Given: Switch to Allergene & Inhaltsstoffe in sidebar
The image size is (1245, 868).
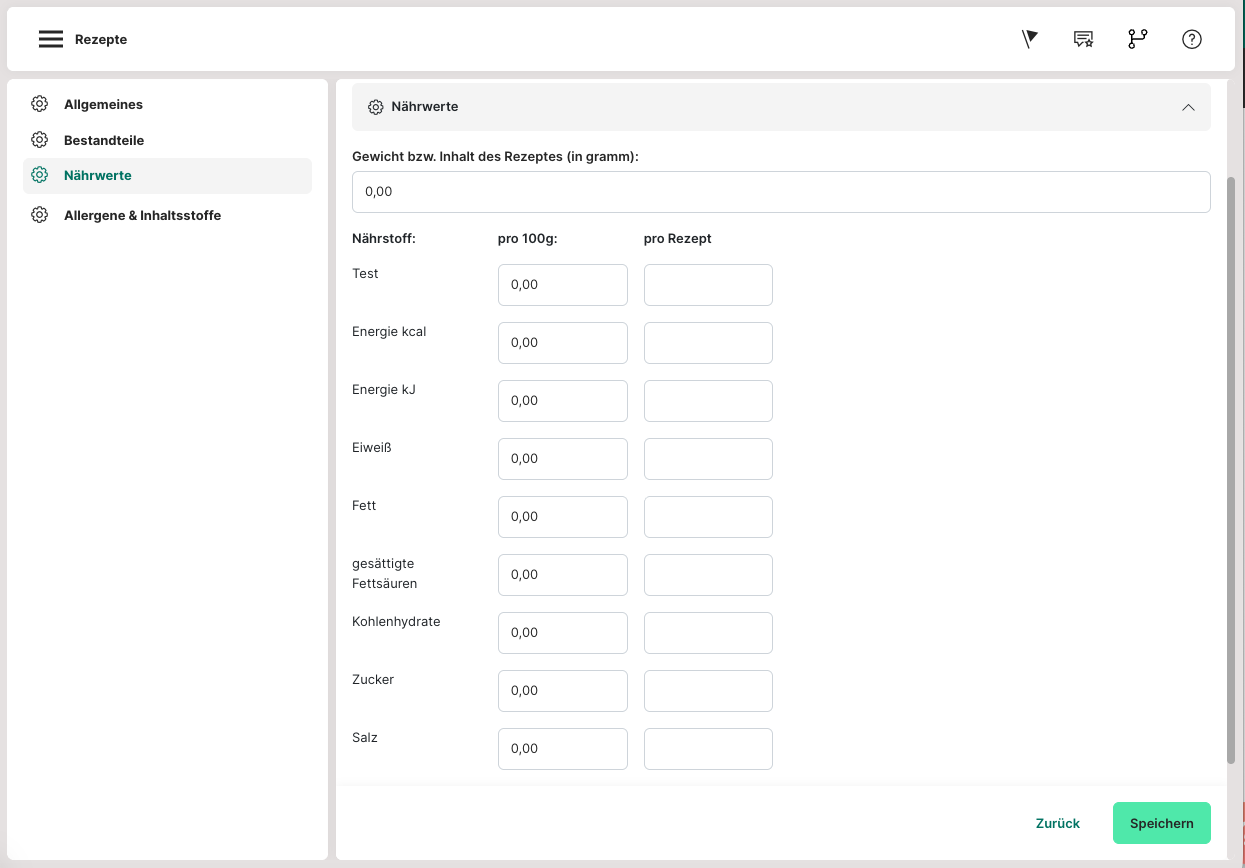Looking at the screenshot, I should click(142, 215).
